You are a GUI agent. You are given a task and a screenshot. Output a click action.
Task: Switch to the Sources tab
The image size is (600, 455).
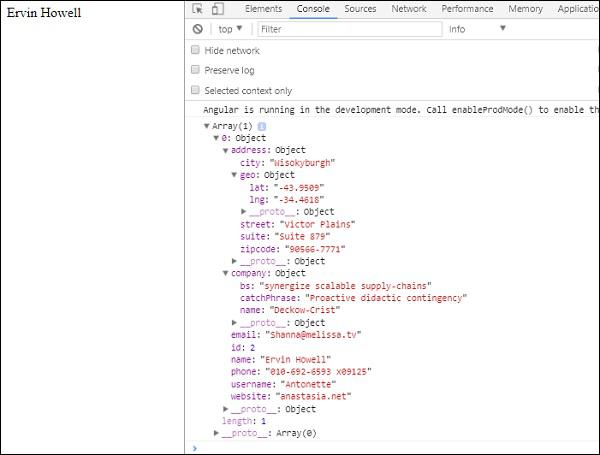(360, 9)
